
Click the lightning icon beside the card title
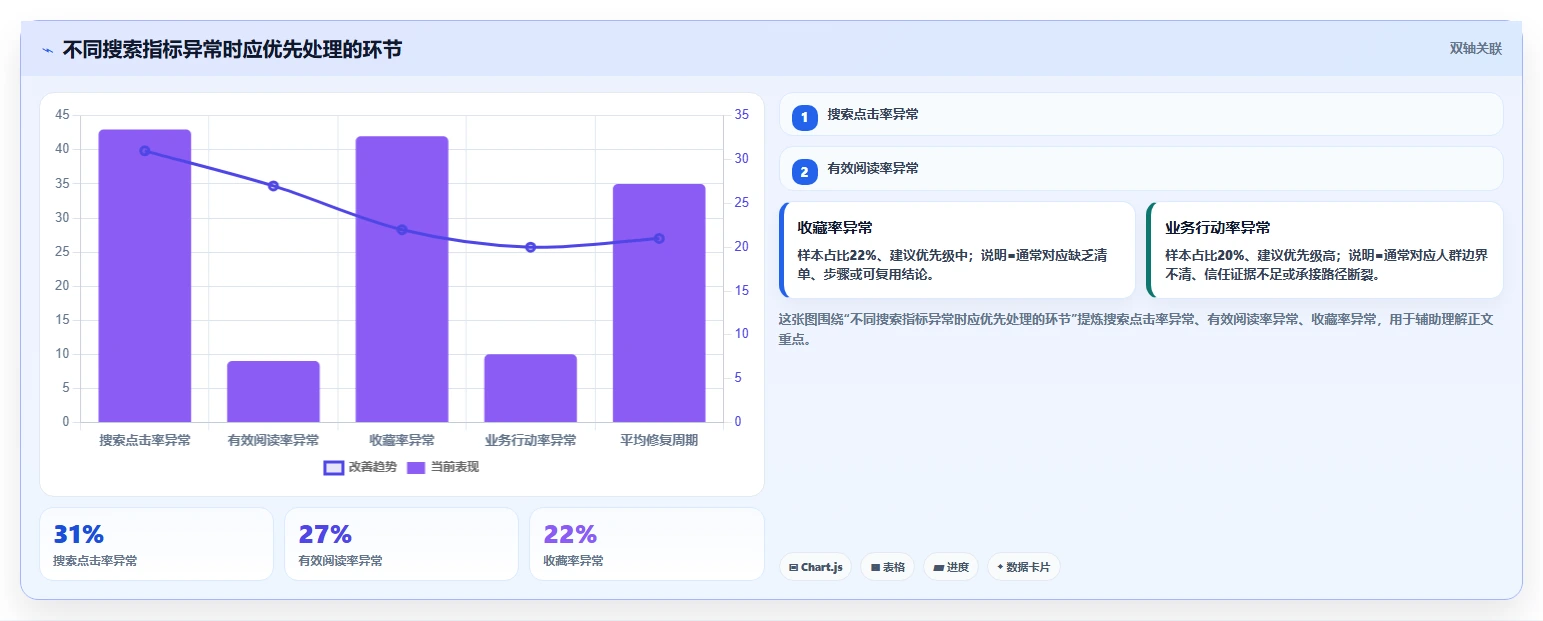pos(47,50)
